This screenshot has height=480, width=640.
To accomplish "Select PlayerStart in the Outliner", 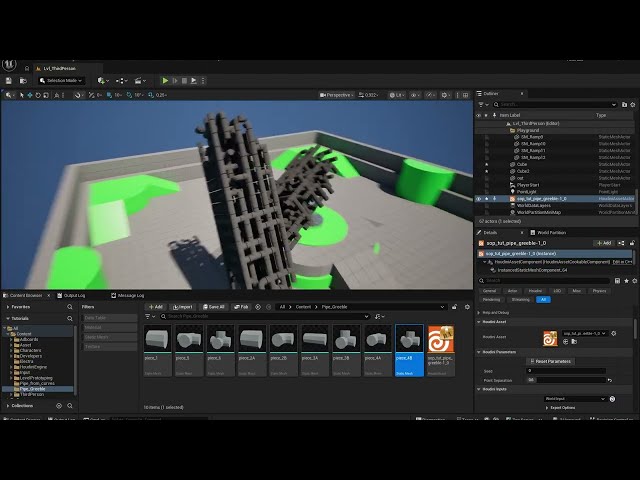I will (527, 185).
